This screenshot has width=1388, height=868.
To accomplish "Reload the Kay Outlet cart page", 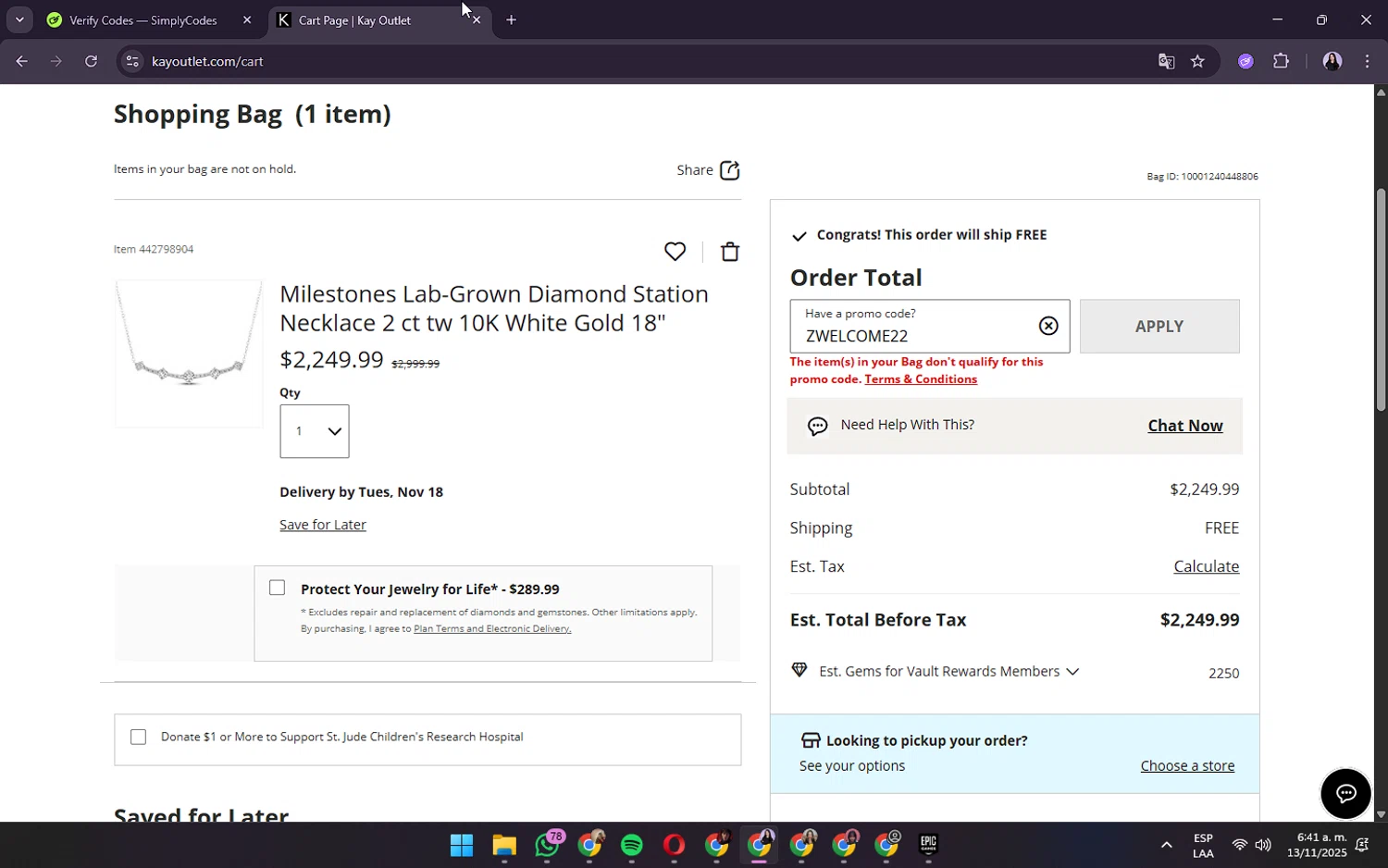I will [91, 61].
